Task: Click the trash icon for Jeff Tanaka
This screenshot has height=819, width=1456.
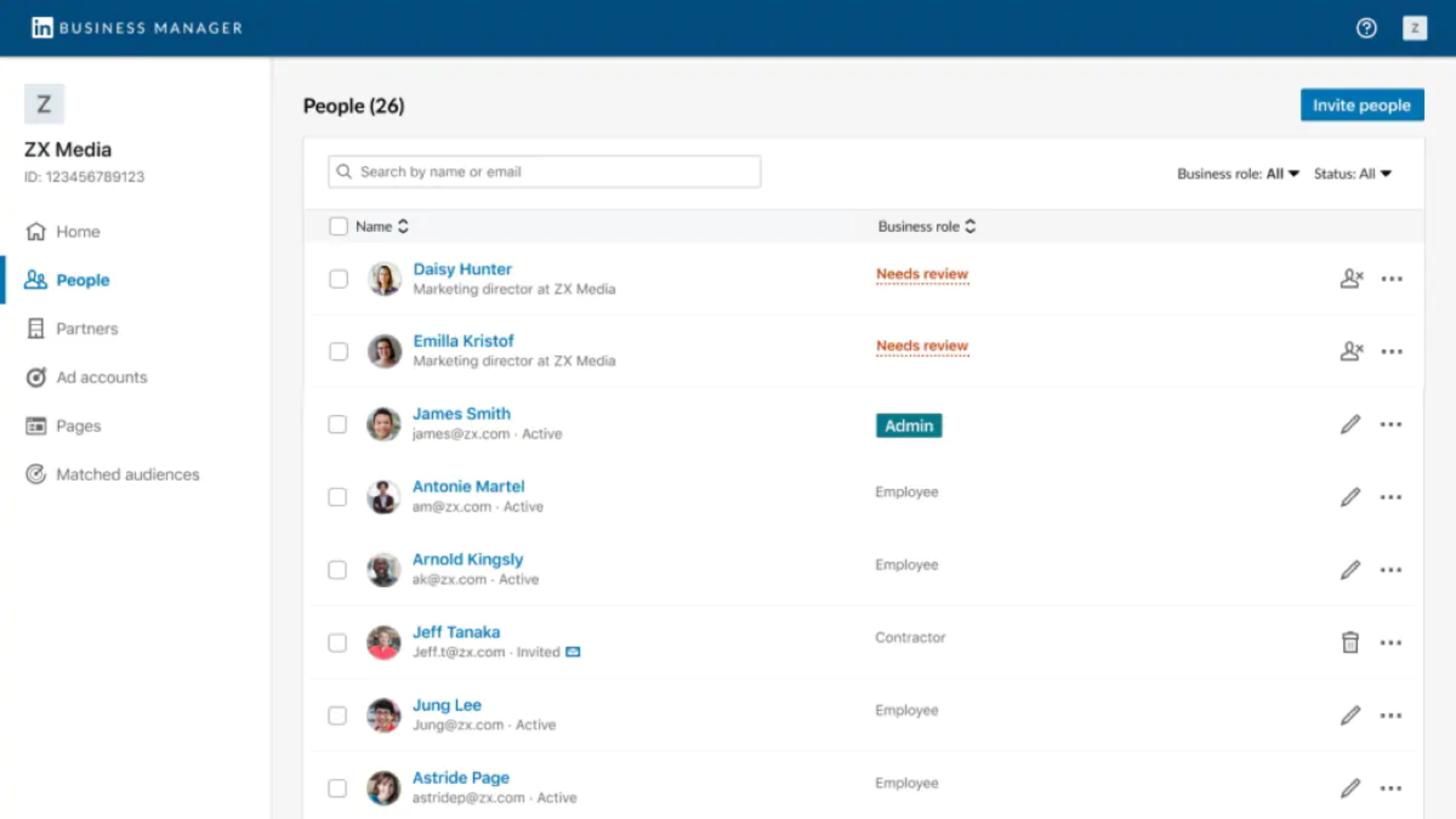Action: [x=1350, y=642]
